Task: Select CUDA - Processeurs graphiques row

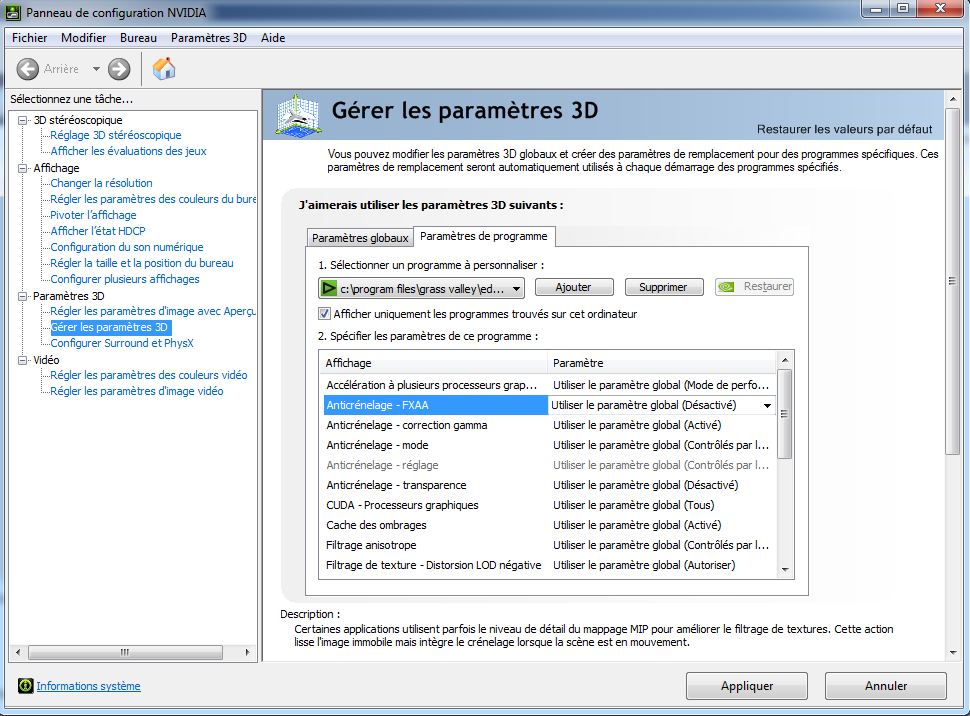Action: click(548, 505)
